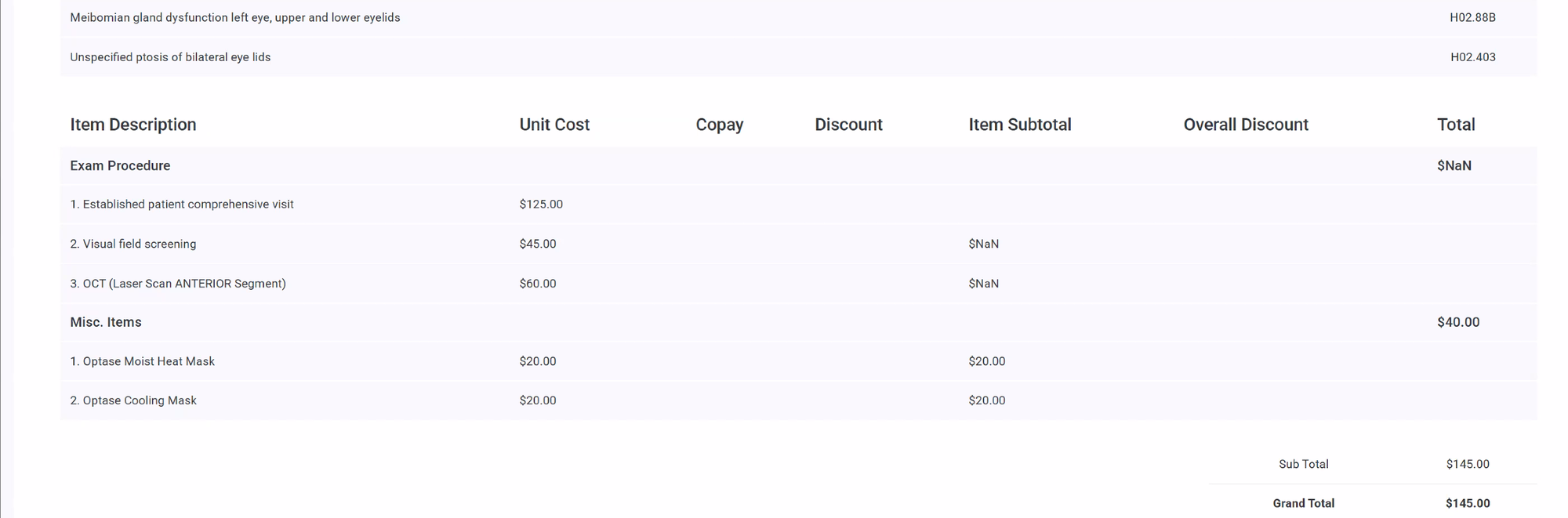The height and width of the screenshot is (518, 1568).
Task: Click the Optase Cooling Mask item
Action: click(133, 400)
